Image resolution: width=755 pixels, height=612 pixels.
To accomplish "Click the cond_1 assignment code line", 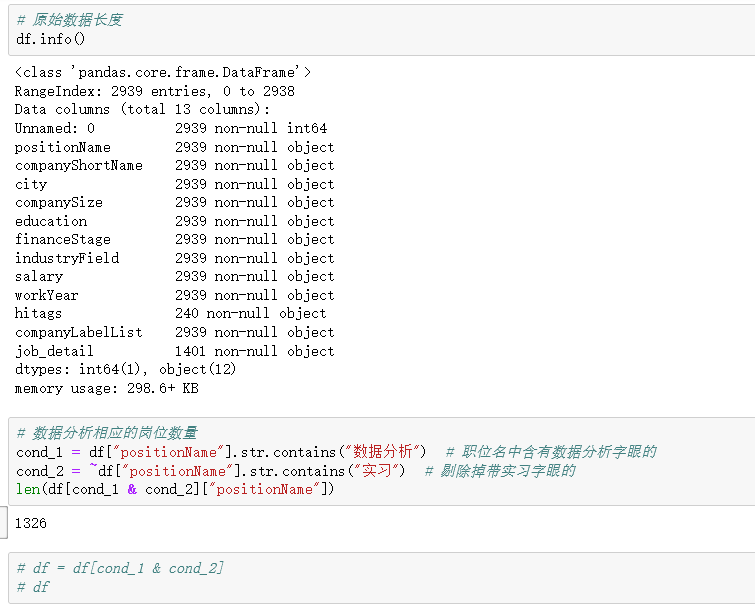I will 336,452.
